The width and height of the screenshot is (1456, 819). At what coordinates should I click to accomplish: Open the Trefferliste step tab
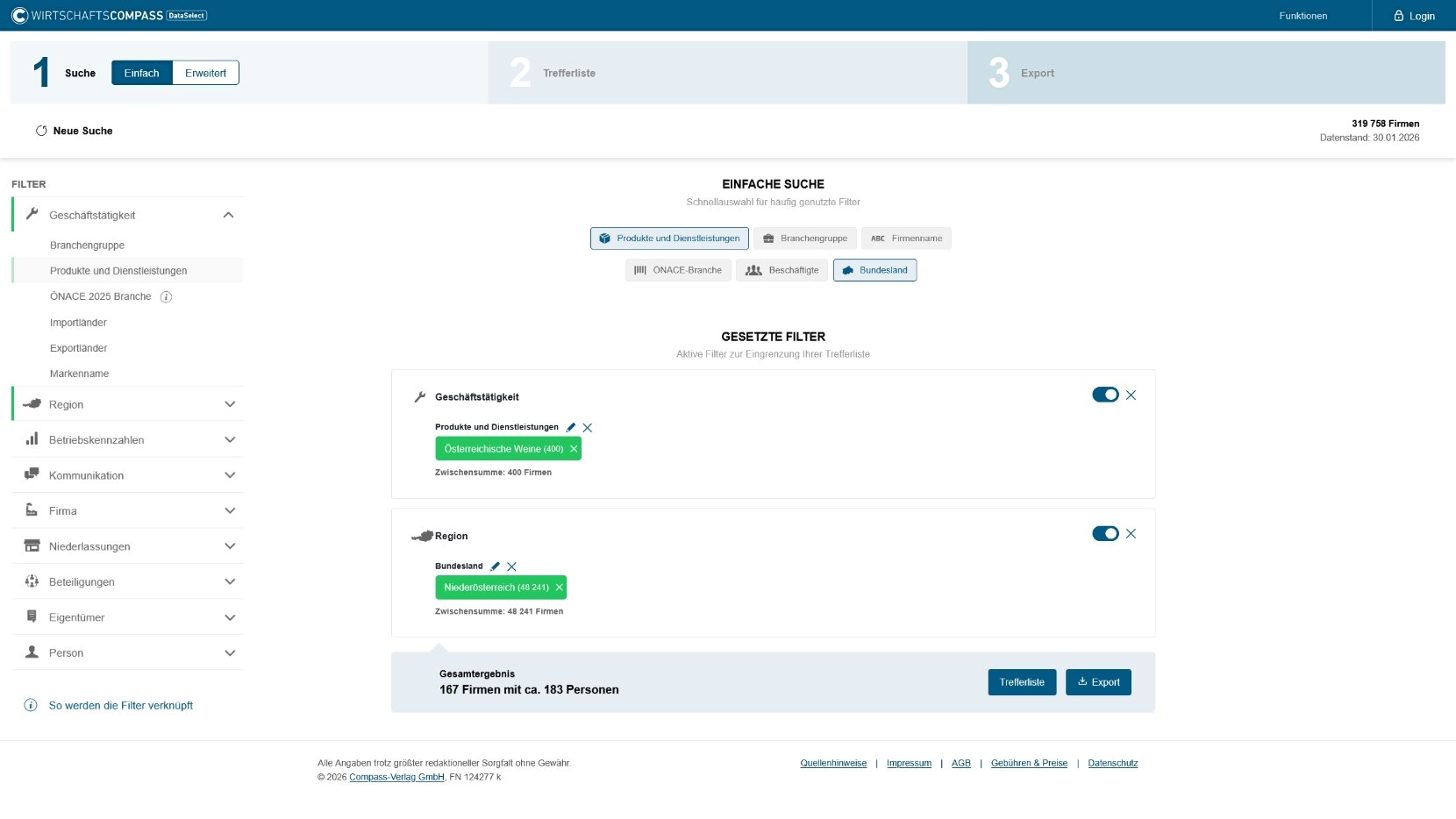coord(568,74)
